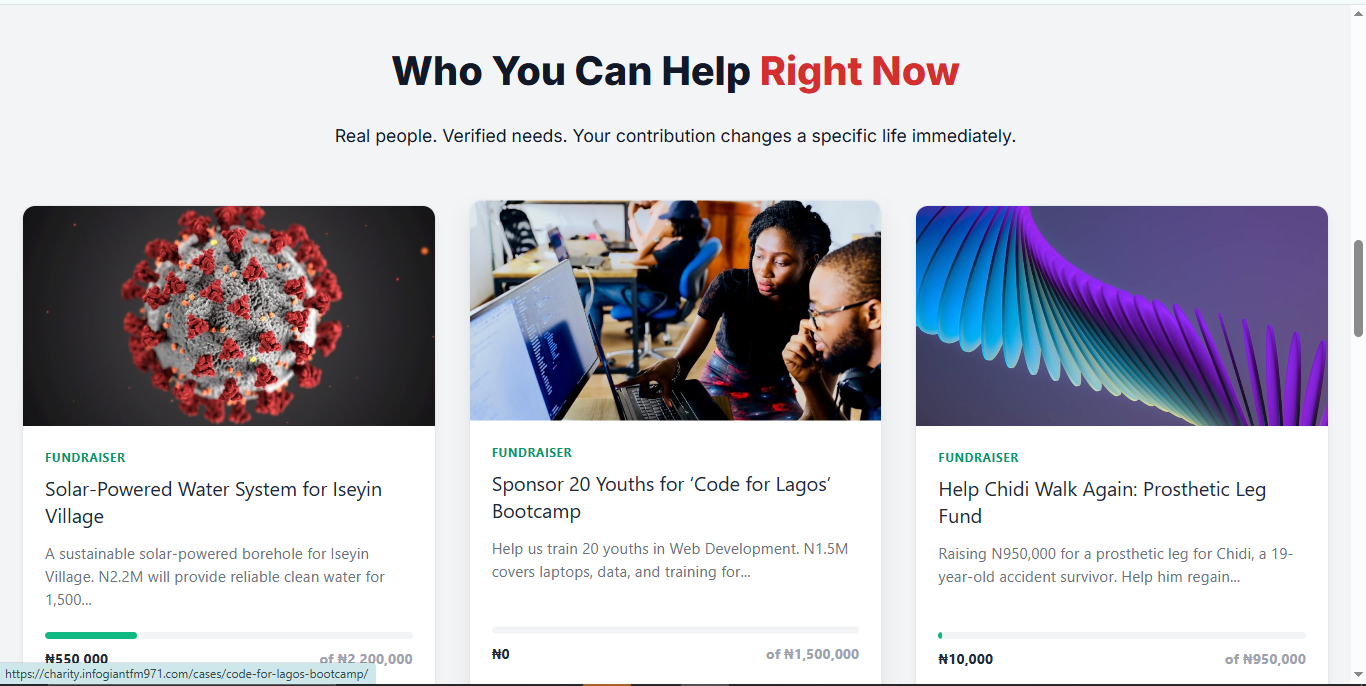Open 'Sponsor 20 Youths for Code for Lagos' title
The width and height of the screenshot is (1366, 686).
click(661, 497)
